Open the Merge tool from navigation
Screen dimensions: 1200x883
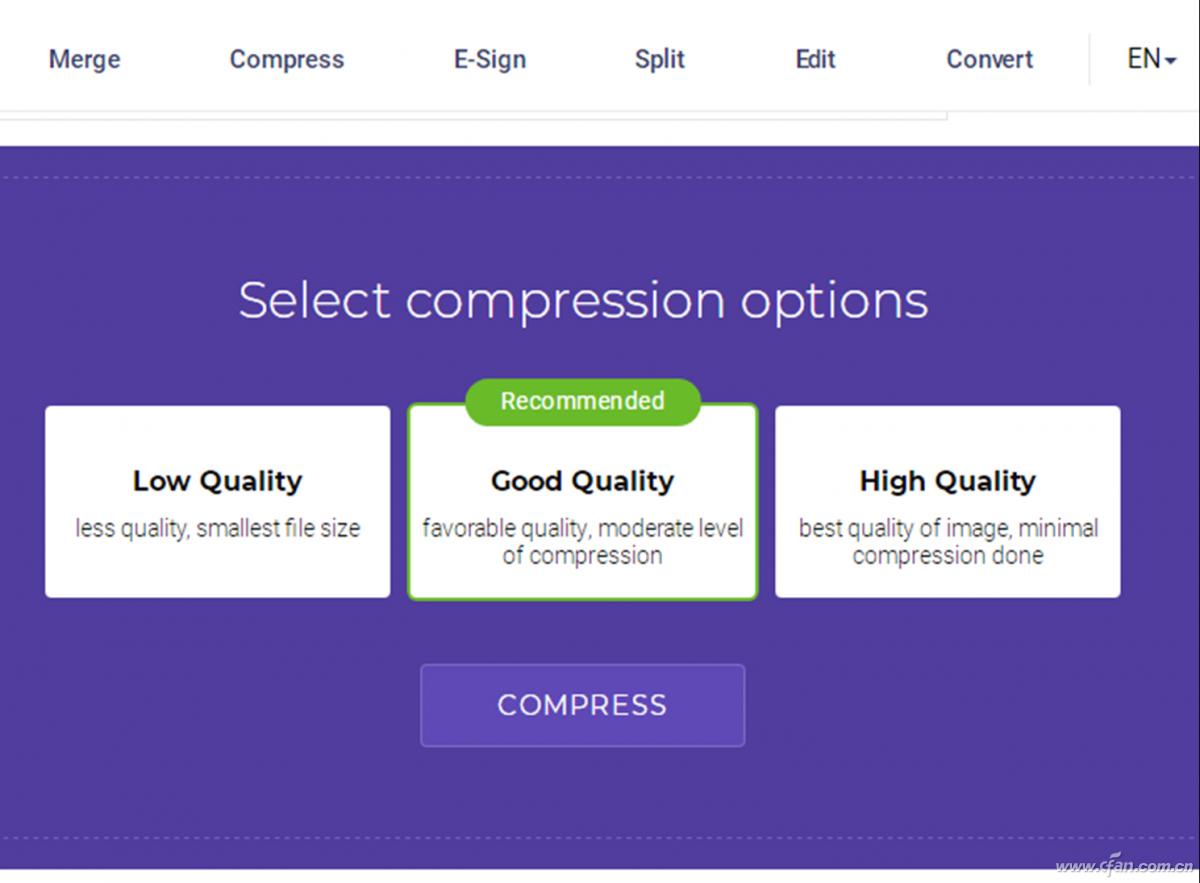(84, 59)
